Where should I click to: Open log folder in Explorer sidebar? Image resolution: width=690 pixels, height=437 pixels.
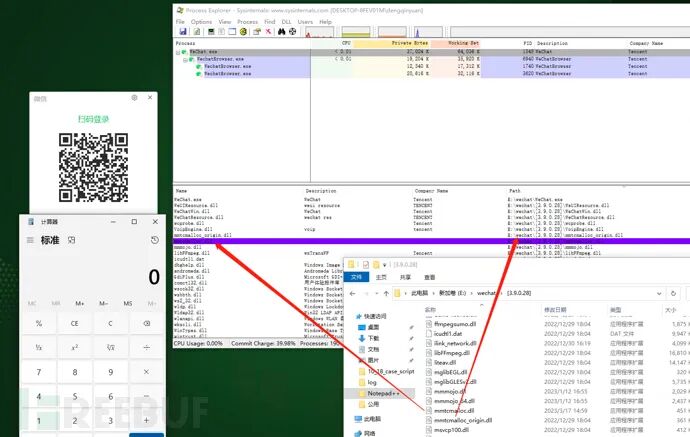(368, 382)
